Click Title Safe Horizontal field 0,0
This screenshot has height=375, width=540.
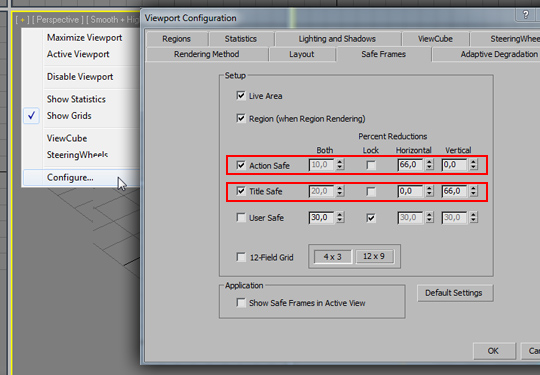[x=411, y=191]
